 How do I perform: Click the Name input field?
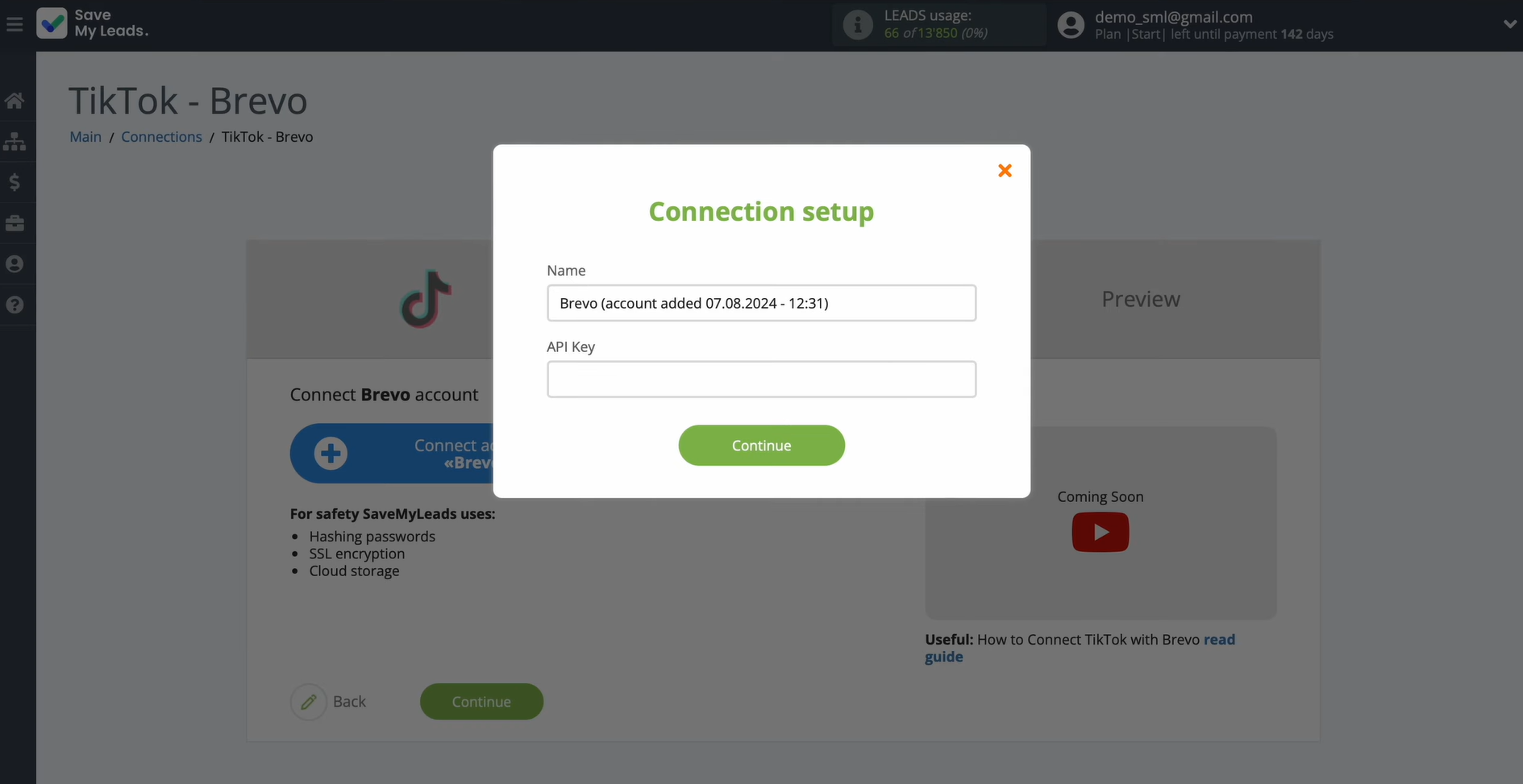(x=761, y=303)
